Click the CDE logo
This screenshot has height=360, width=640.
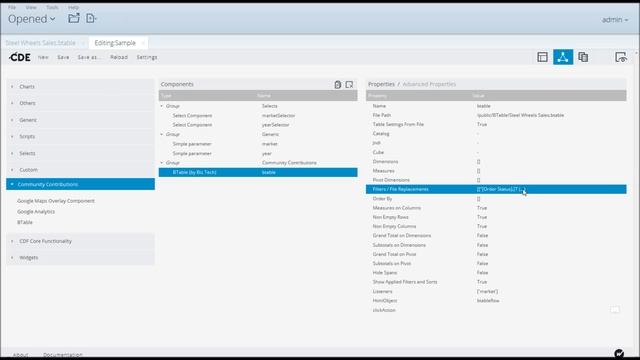20,57
